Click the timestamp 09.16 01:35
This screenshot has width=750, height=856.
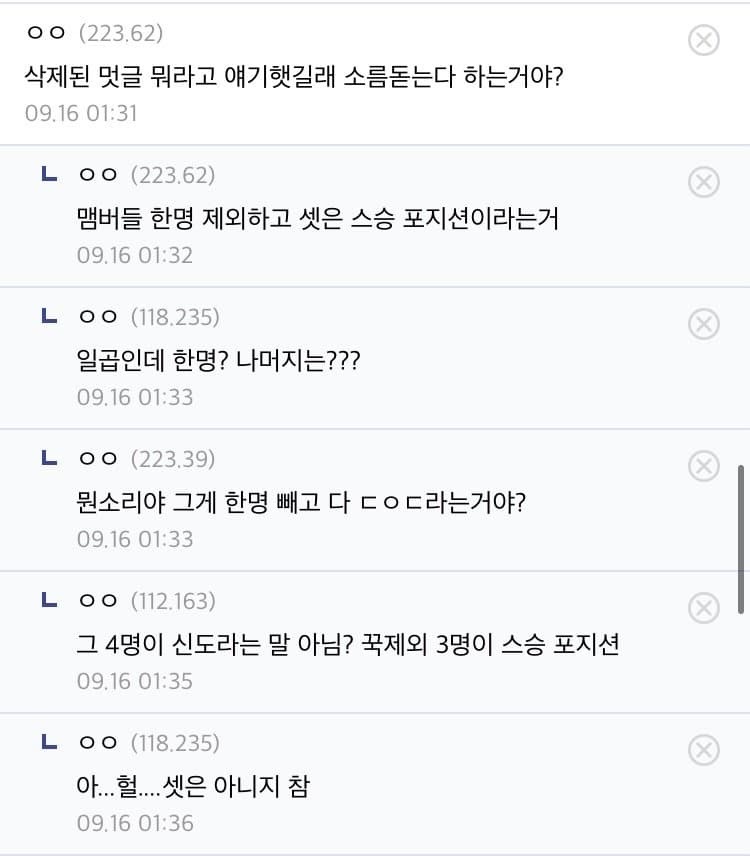(x=134, y=681)
